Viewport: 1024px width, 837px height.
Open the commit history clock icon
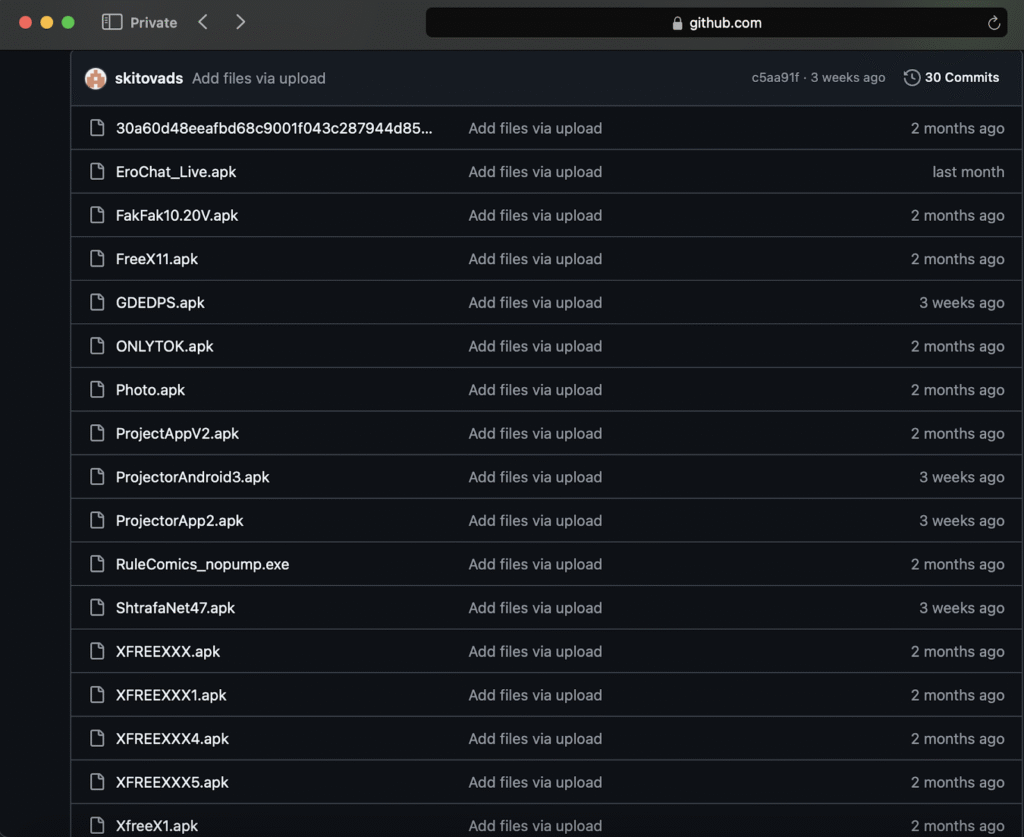tap(912, 78)
